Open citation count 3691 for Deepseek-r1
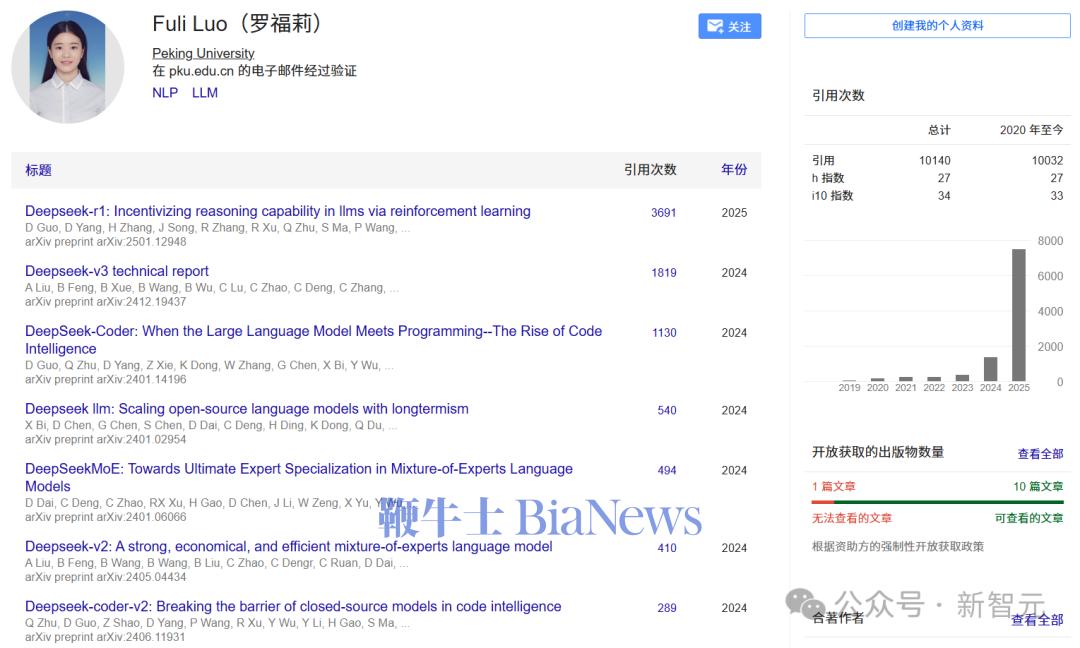 click(x=663, y=213)
